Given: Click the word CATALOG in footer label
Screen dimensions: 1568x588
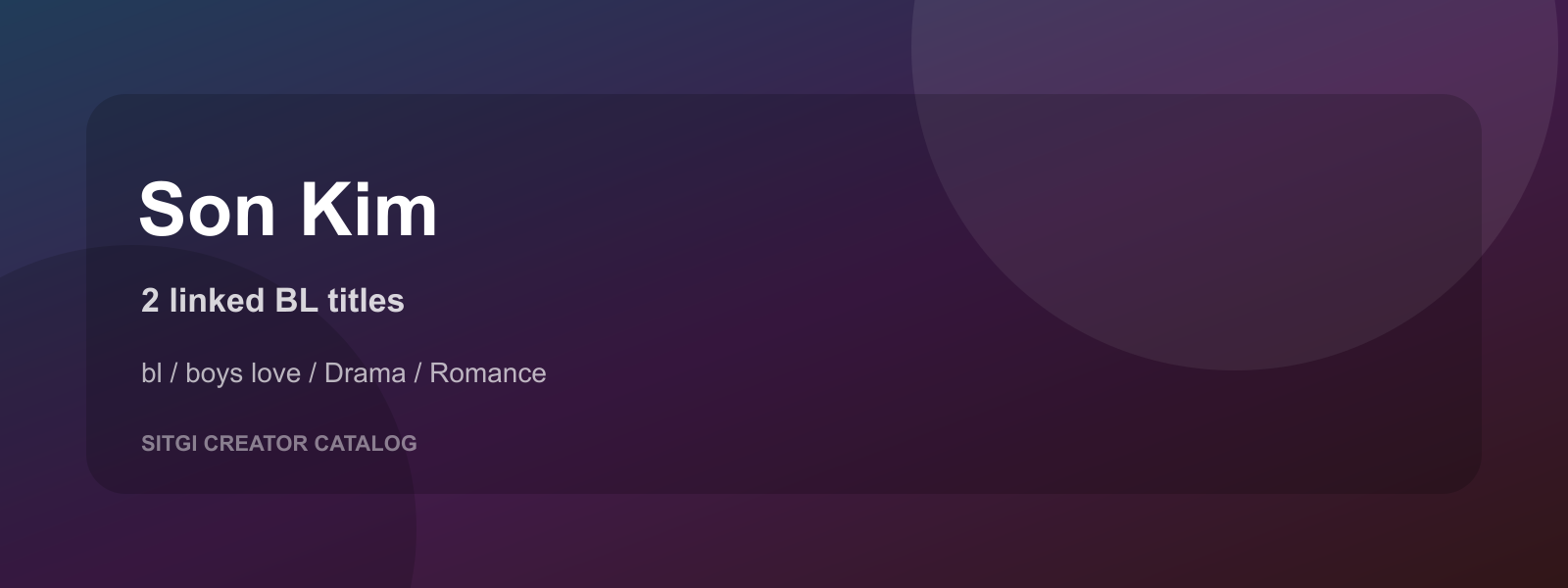Looking at the screenshot, I should point(366,443).
